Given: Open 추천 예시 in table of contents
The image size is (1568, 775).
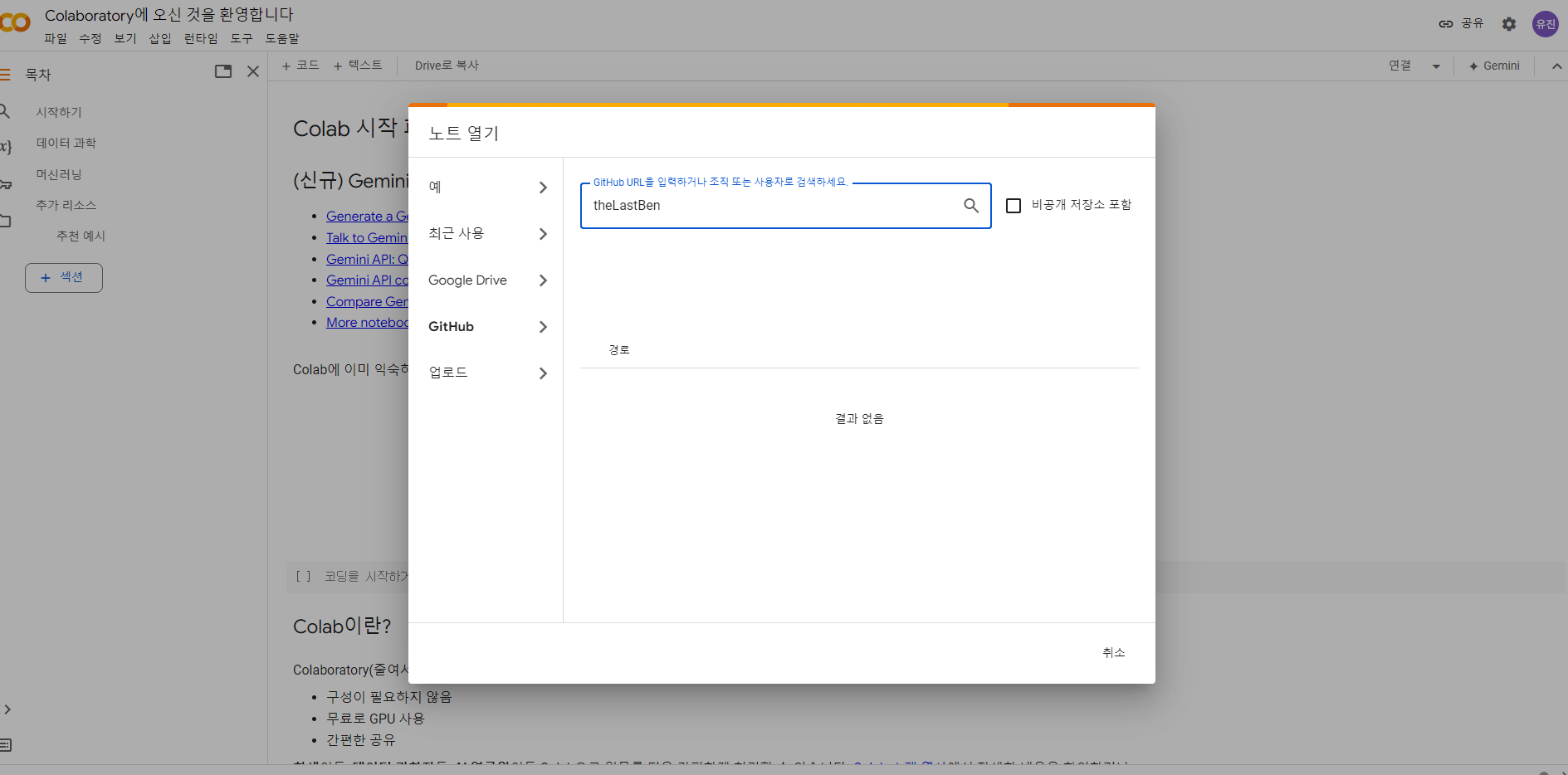Looking at the screenshot, I should tap(81, 236).
